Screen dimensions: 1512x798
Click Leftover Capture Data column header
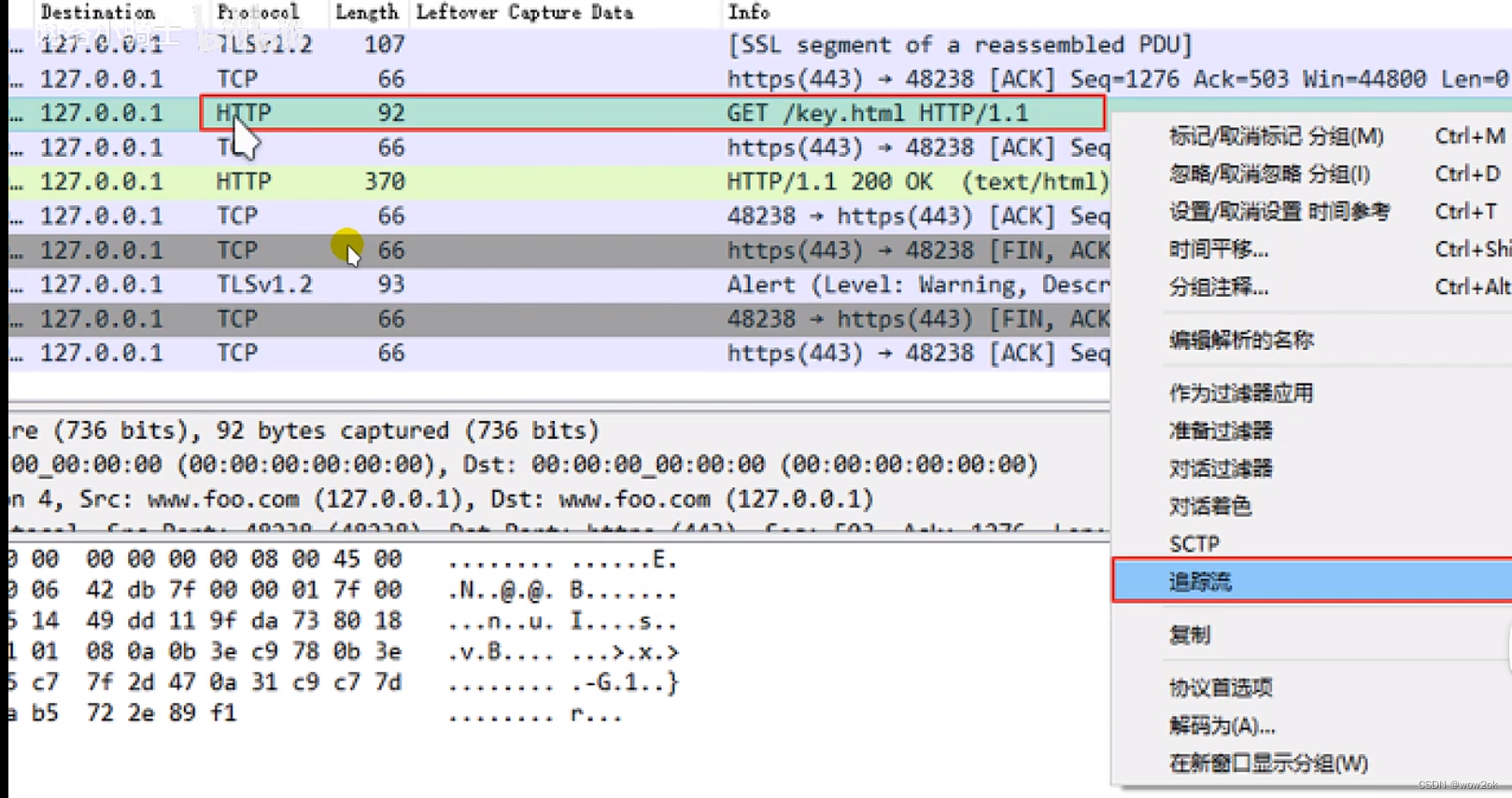525,12
